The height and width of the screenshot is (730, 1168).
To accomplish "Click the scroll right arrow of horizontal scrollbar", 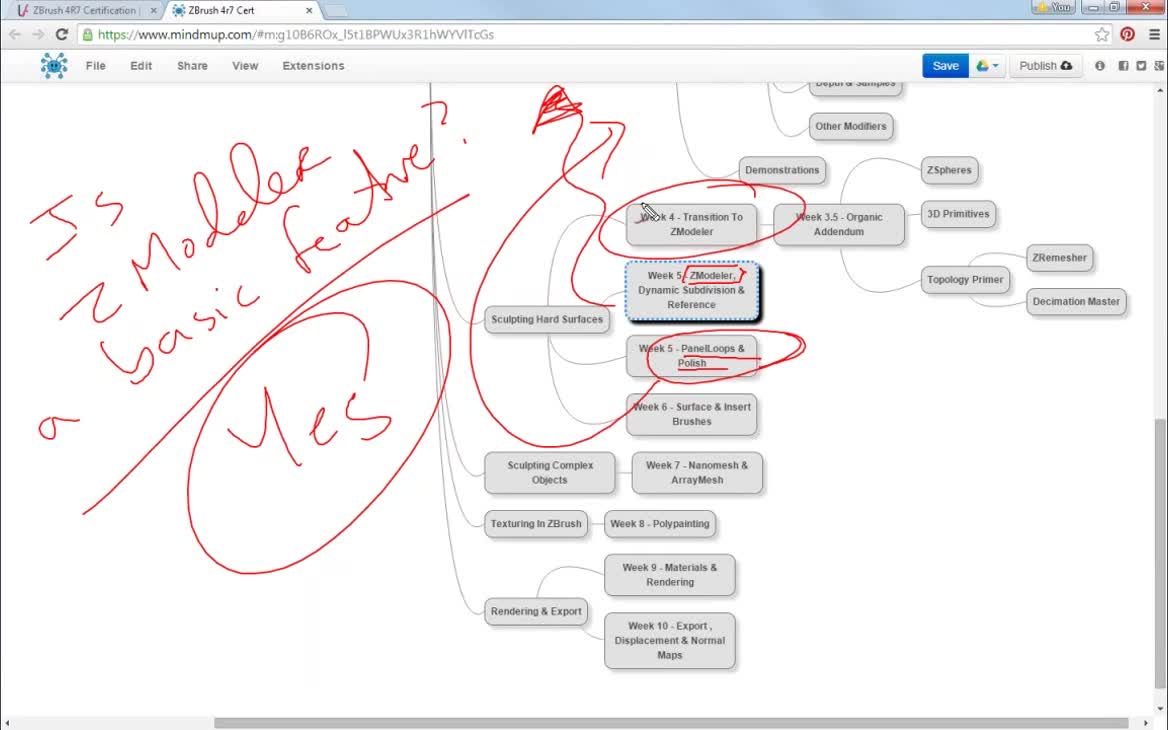I will coord(1146,723).
